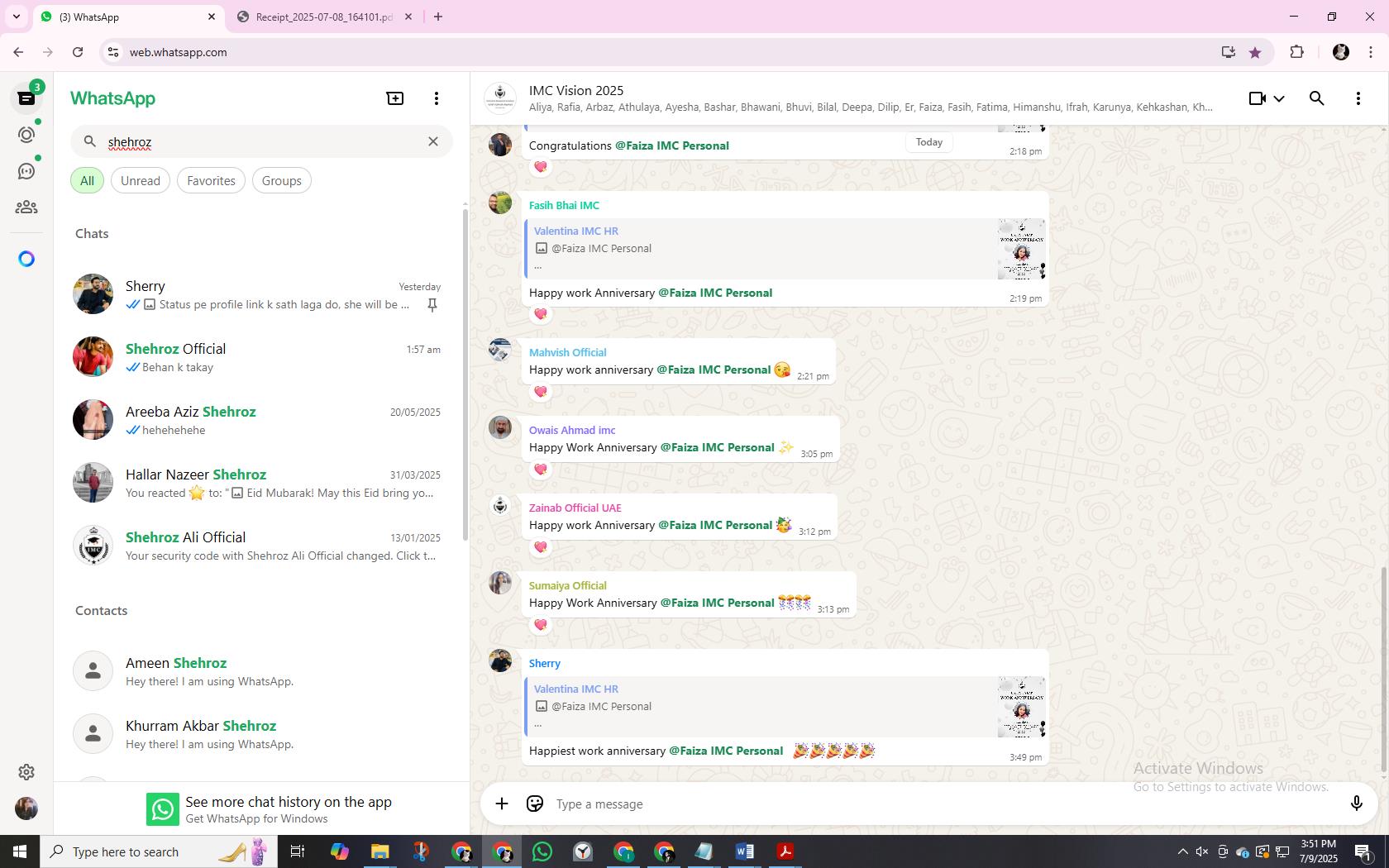Open the Sherry chat
The width and height of the screenshot is (1389, 868).
258,294
